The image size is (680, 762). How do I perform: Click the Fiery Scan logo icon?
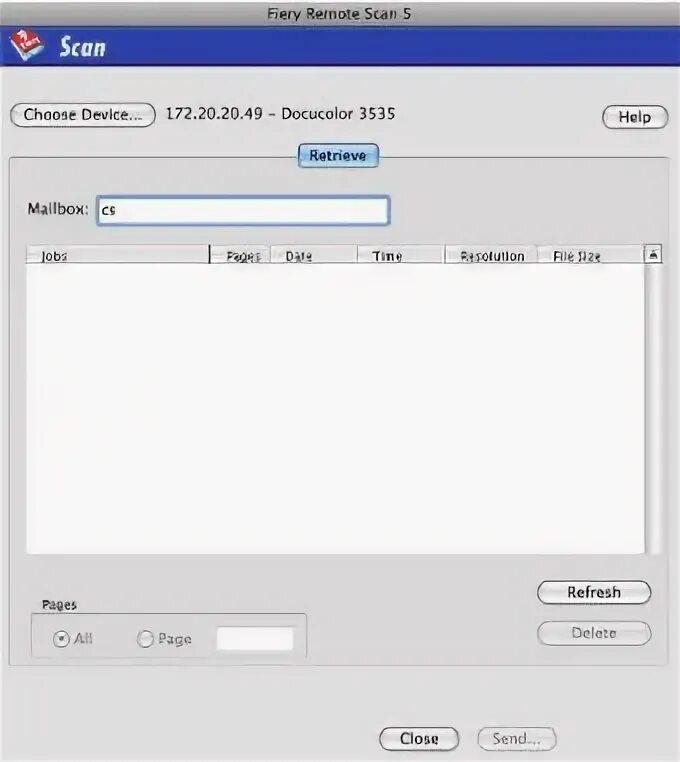(x=27, y=45)
